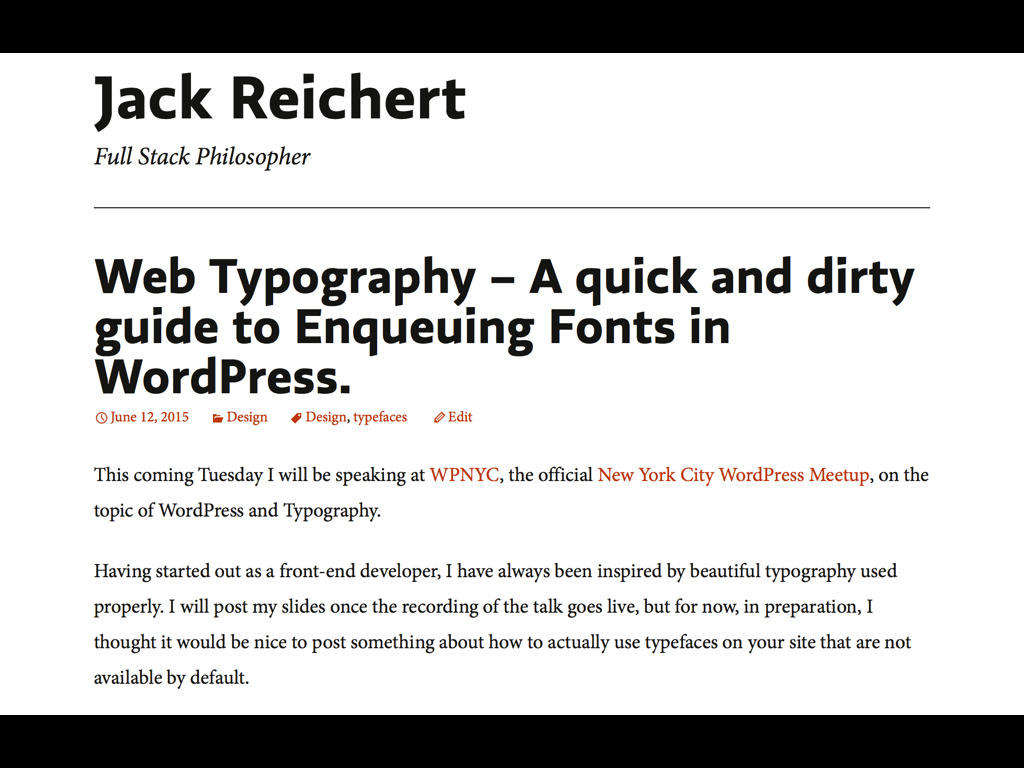
Task: Open the New York City WordPress Meetup link
Action: pos(733,475)
